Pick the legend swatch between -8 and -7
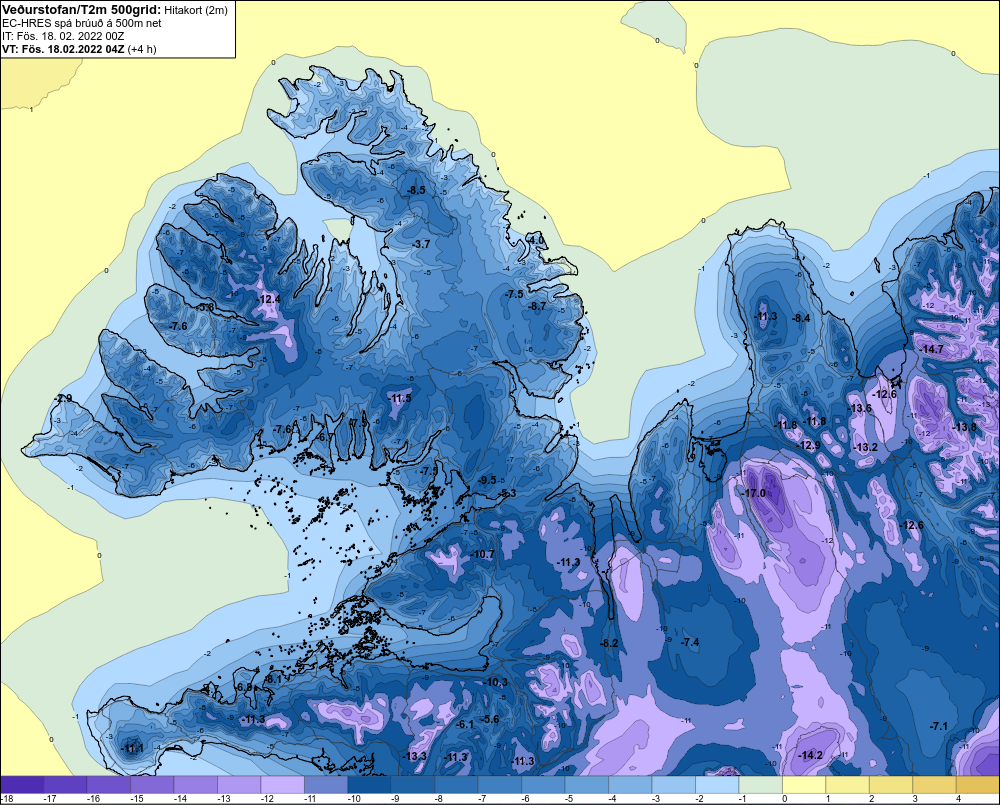This screenshot has height=805, width=1000. tap(456, 784)
